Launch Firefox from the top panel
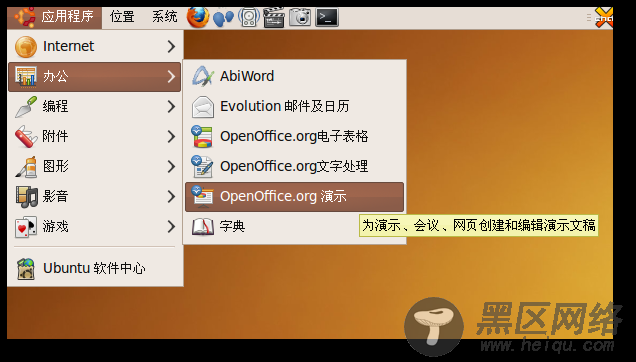 (198, 17)
